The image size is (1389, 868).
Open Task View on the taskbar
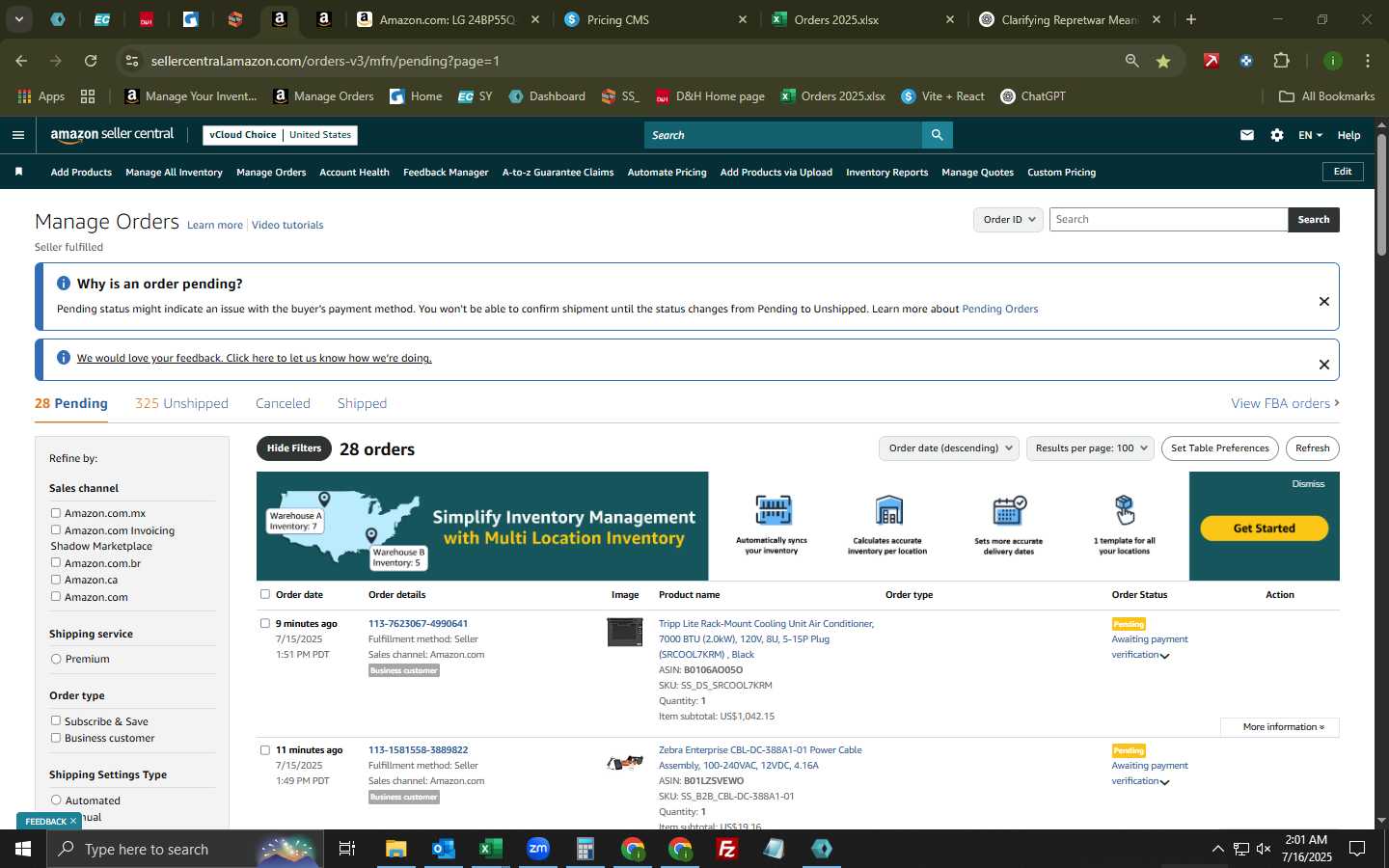(x=347, y=849)
